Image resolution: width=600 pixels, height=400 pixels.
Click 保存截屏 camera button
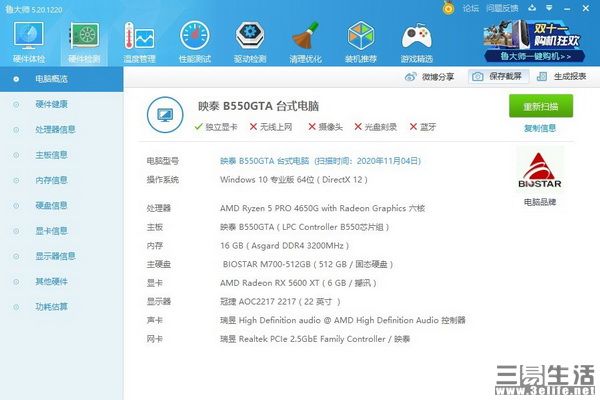coord(498,77)
